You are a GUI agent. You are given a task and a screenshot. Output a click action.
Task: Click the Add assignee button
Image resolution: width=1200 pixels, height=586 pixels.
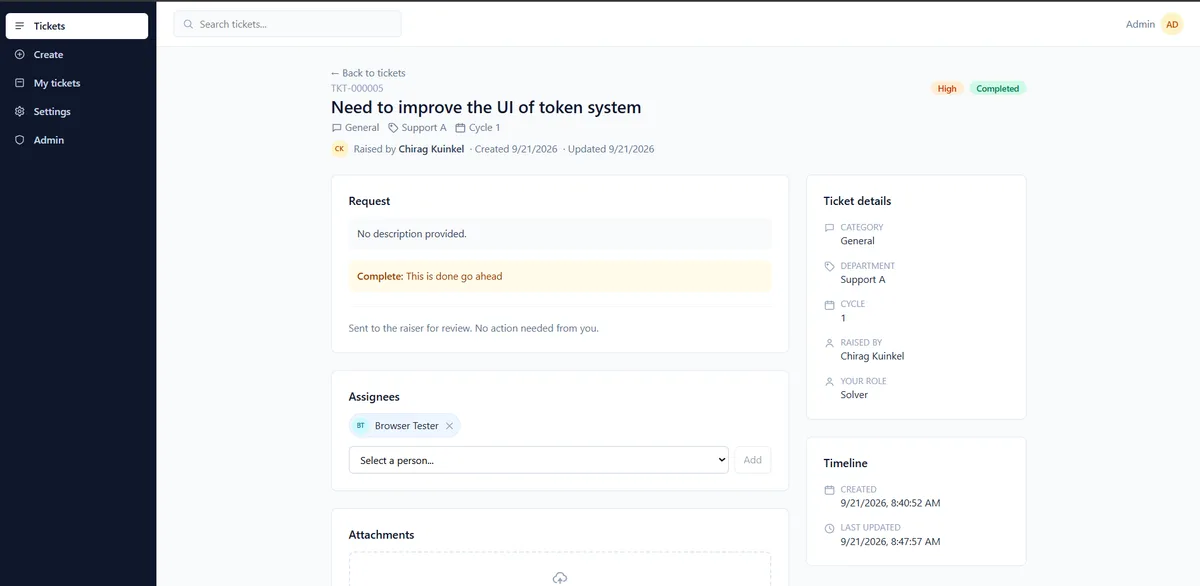[753, 460]
